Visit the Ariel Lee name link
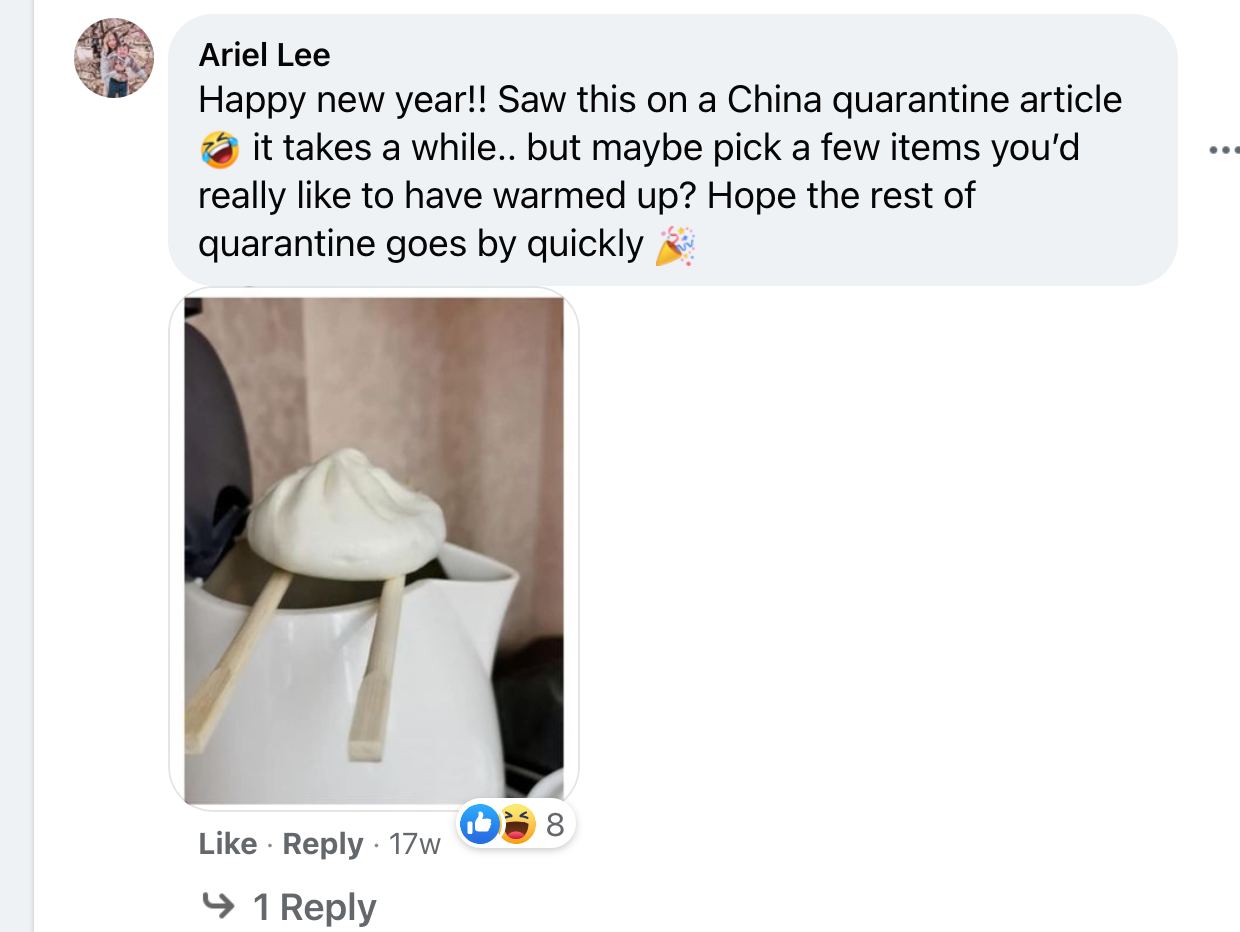This screenshot has width=1240, height=932. point(264,55)
